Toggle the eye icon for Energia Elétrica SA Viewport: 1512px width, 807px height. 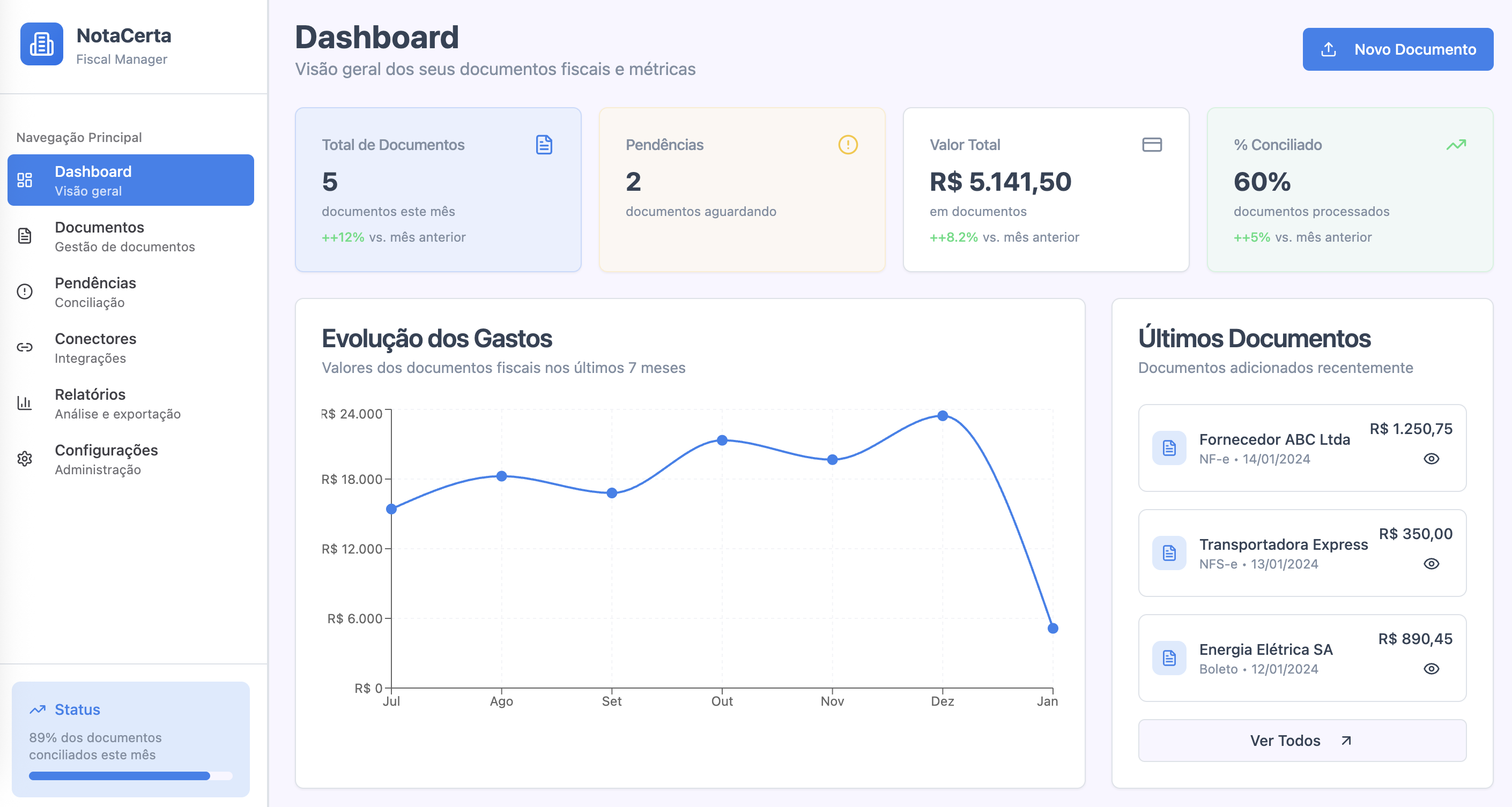1432,669
